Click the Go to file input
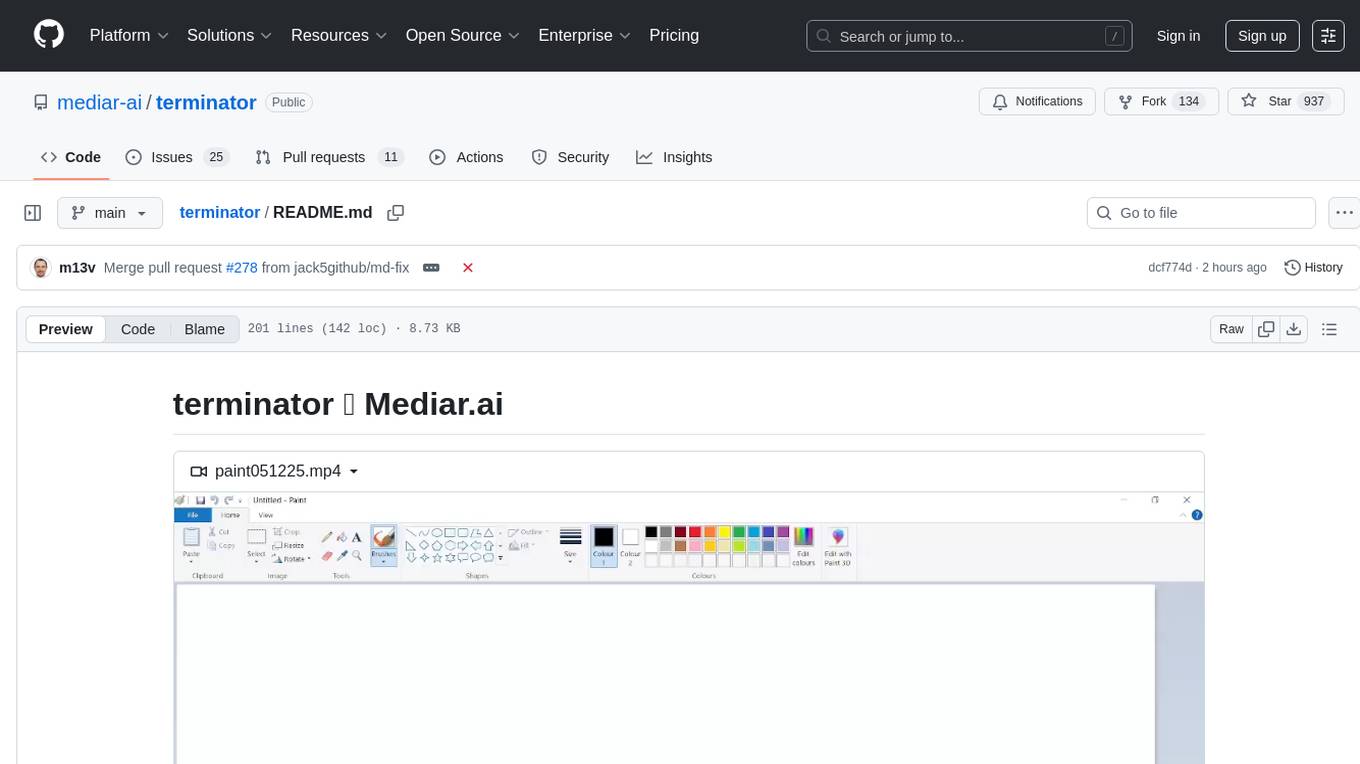 pos(1201,213)
